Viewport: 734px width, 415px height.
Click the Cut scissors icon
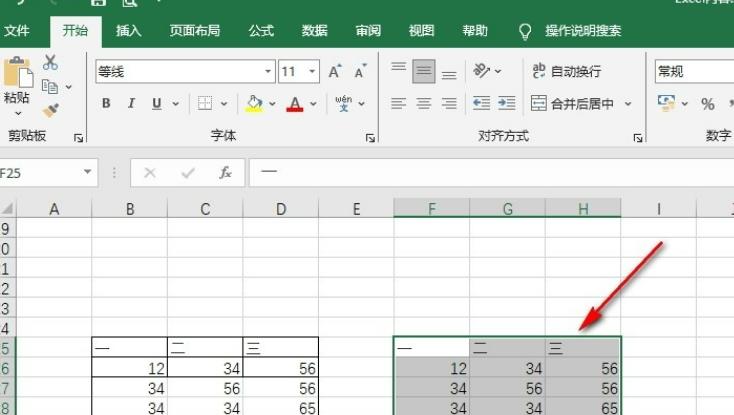coord(50,62)
